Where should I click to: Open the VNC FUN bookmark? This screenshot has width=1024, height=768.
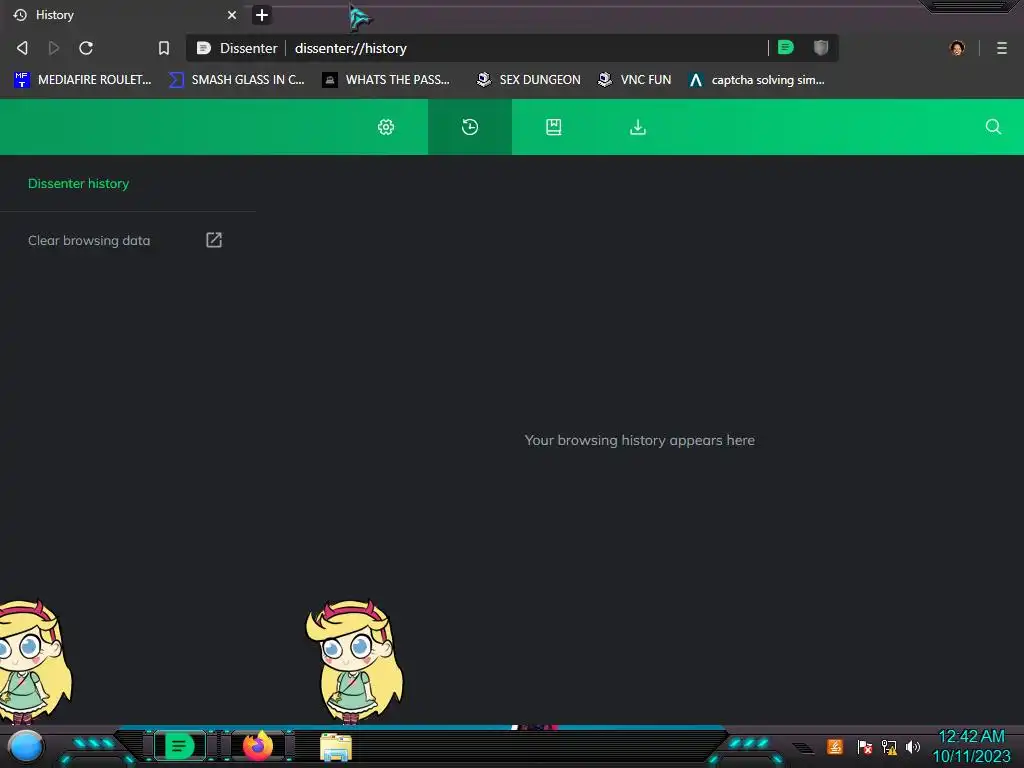(x=635, y=80)
